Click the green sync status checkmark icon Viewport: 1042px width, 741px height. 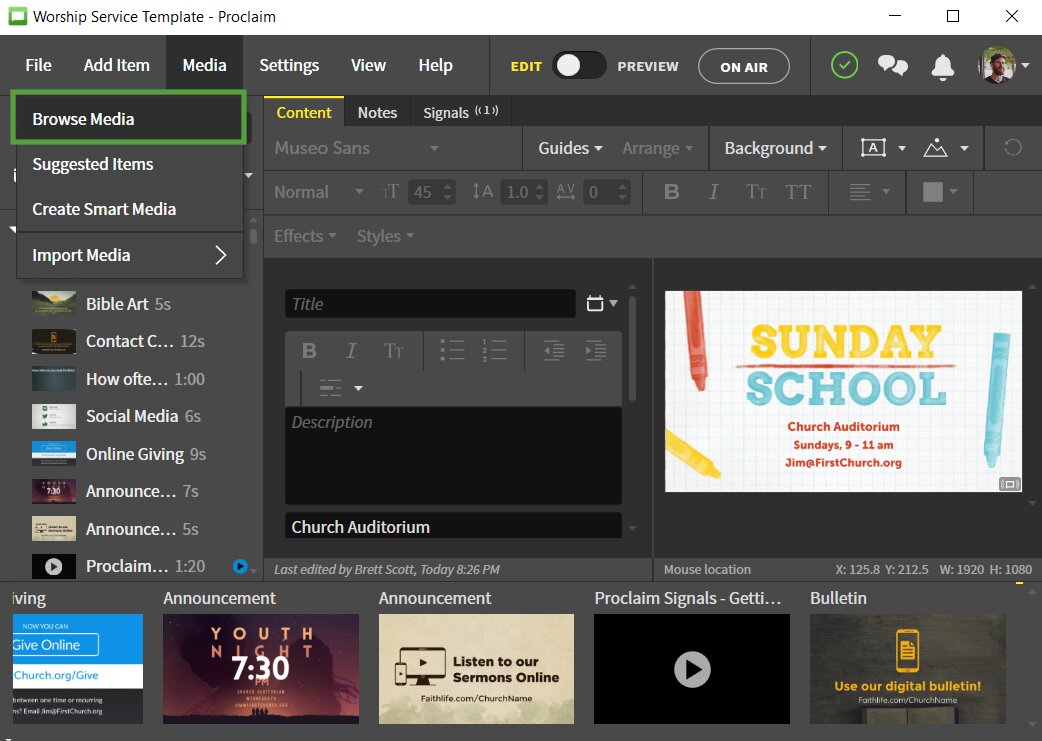(x=844, y=65)
